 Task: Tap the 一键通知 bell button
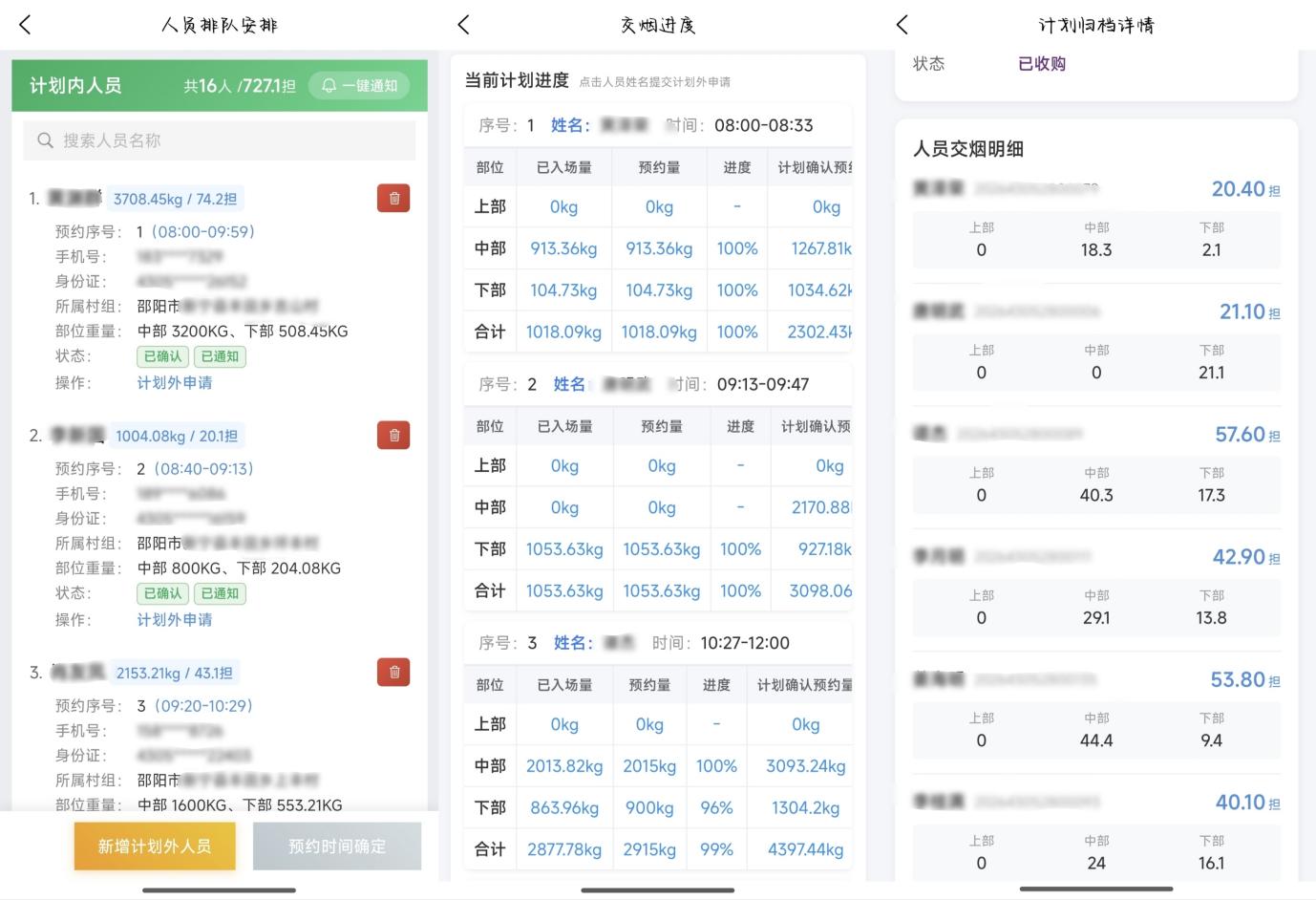359,85
